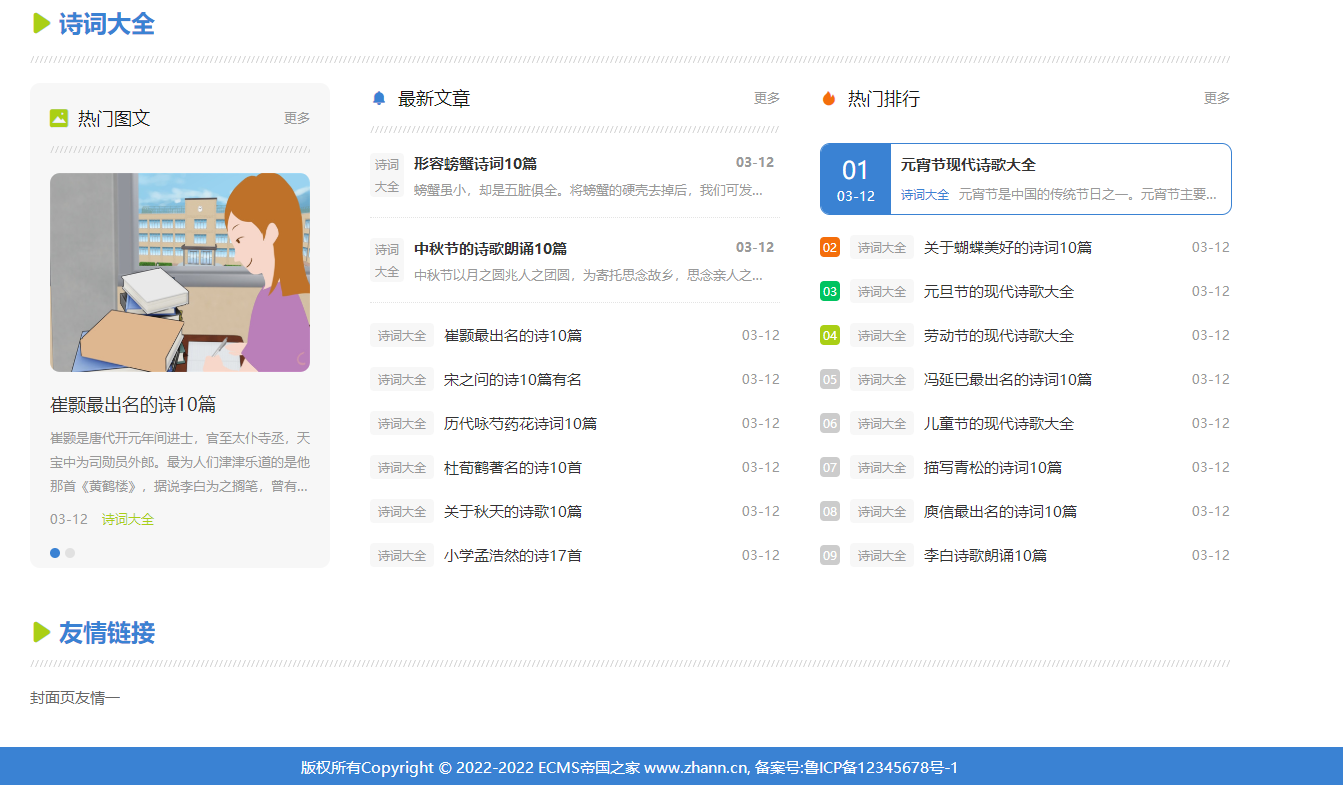Image resolution: width=1343 pixels, height=785 pixels.
Task: Click the green arrow before 诗词大全 heading
Action: pyautogui.click(x=39, y=23)
